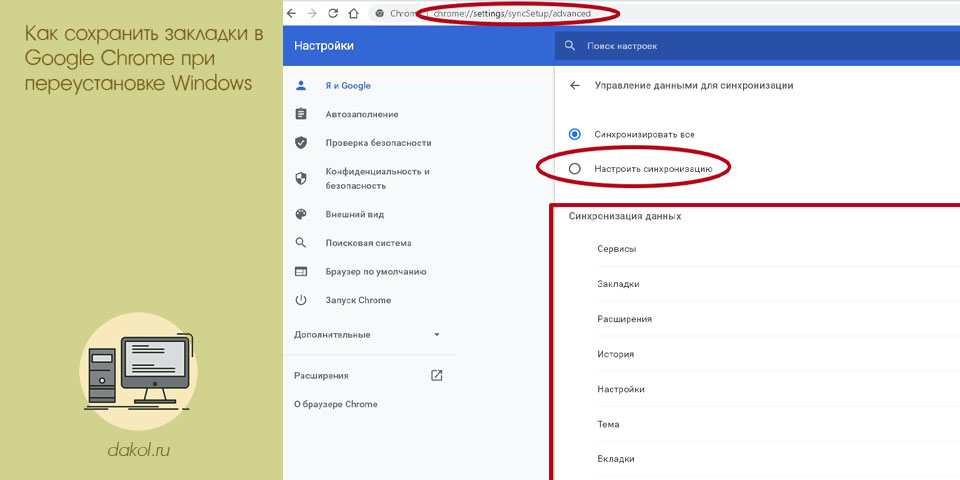
Task: Open the Поисковая система section
Action: point(369,243)
